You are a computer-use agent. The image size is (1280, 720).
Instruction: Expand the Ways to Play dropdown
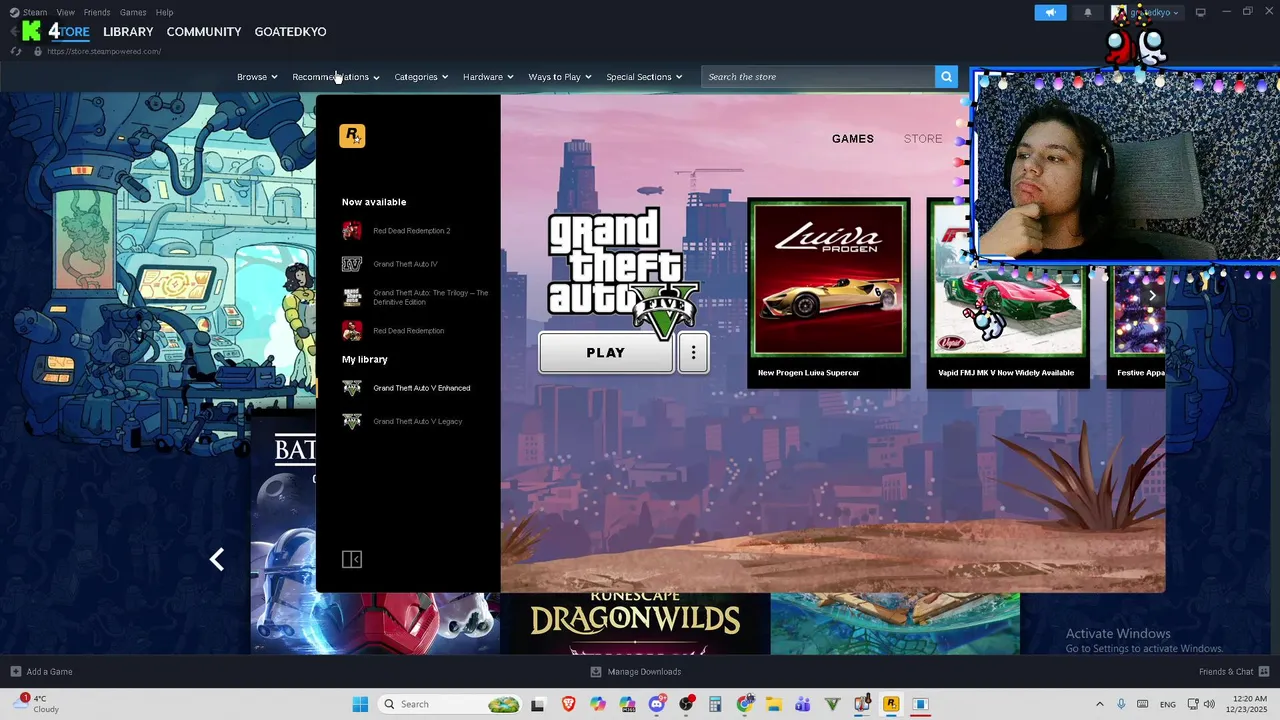point(560,77)
